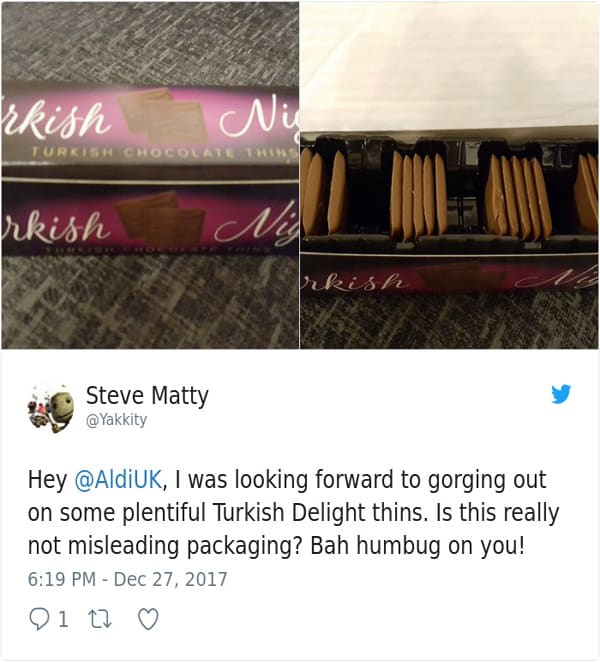Retweet using the retweet arrows icon

(x=100, y=619)
